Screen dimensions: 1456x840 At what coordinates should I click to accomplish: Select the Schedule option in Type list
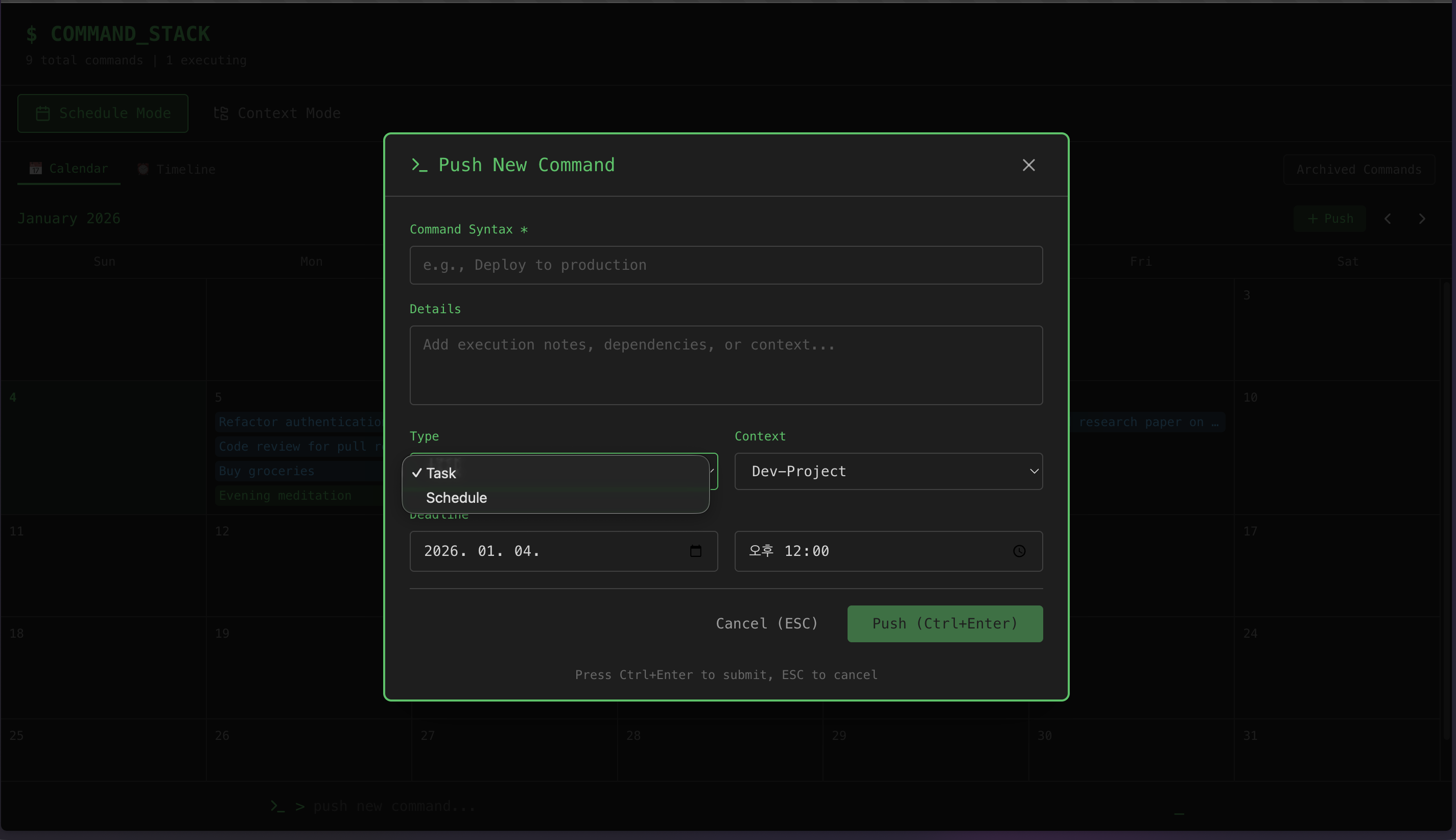(x=456, y=497)
